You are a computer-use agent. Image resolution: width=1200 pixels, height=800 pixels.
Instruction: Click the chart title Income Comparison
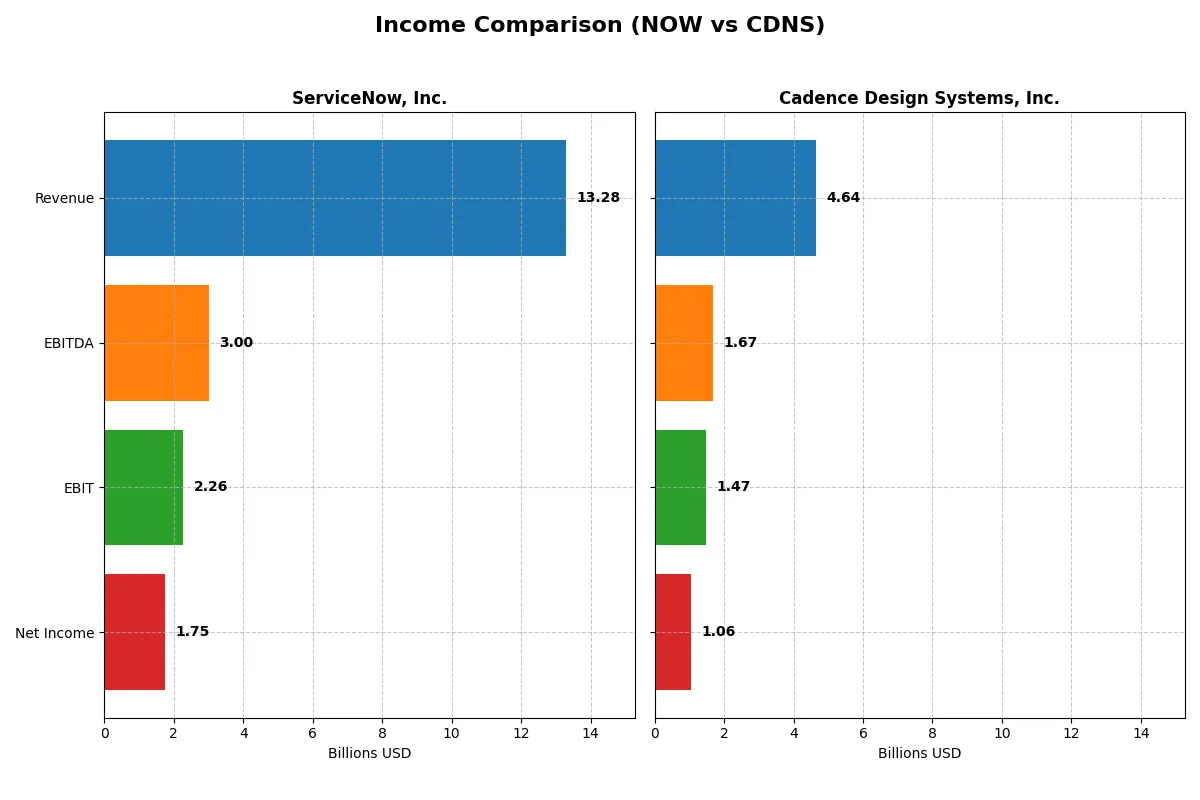click(x=600, y=25)
